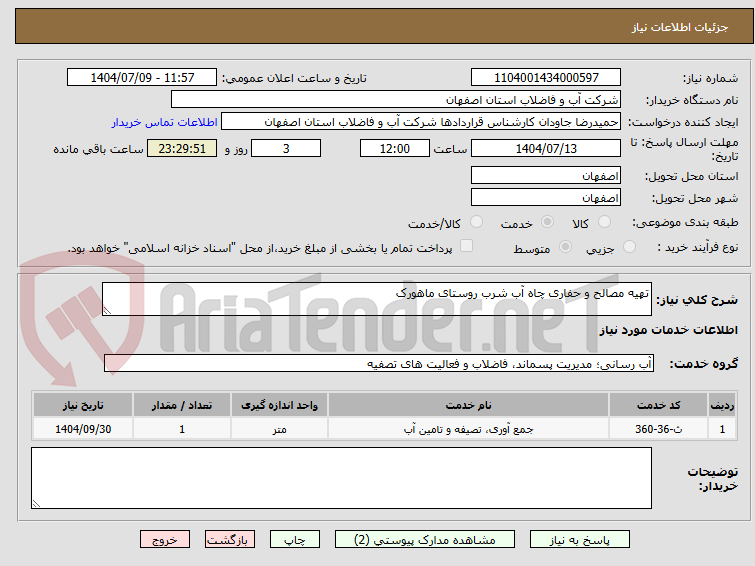Select the جزیی purchase type radio

click(x=629, y=247)
